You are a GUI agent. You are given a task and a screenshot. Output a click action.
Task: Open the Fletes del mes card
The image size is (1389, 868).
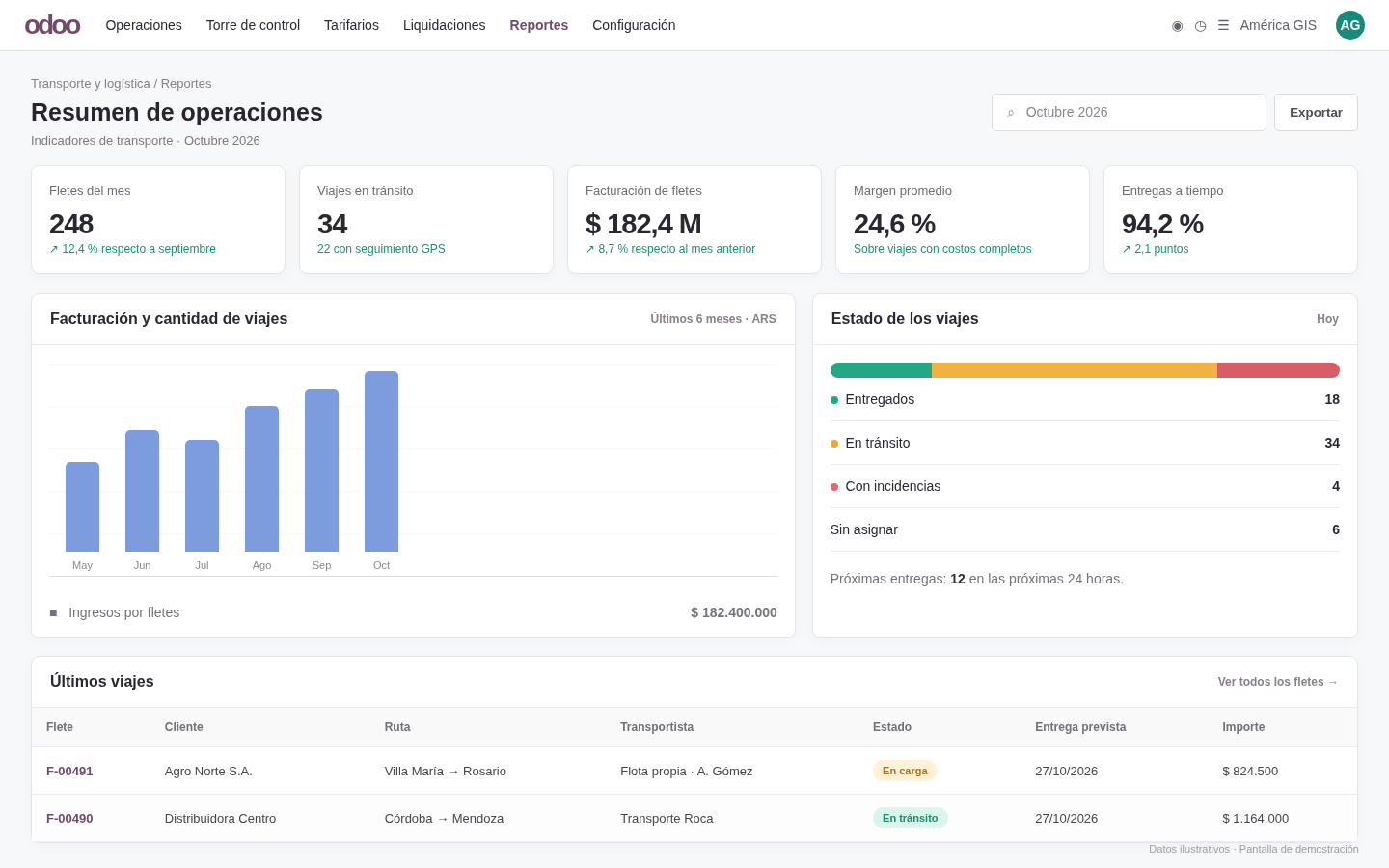158,219
